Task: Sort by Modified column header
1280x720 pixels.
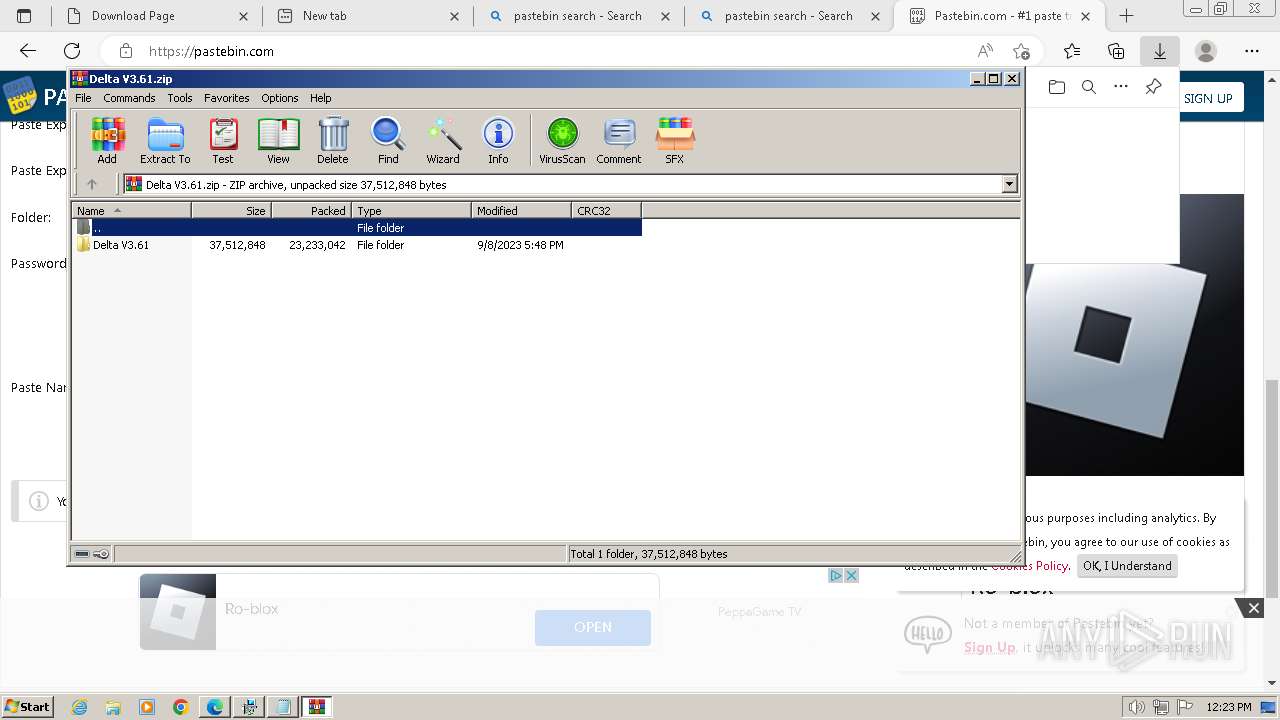Action: [x=521, y=210]
